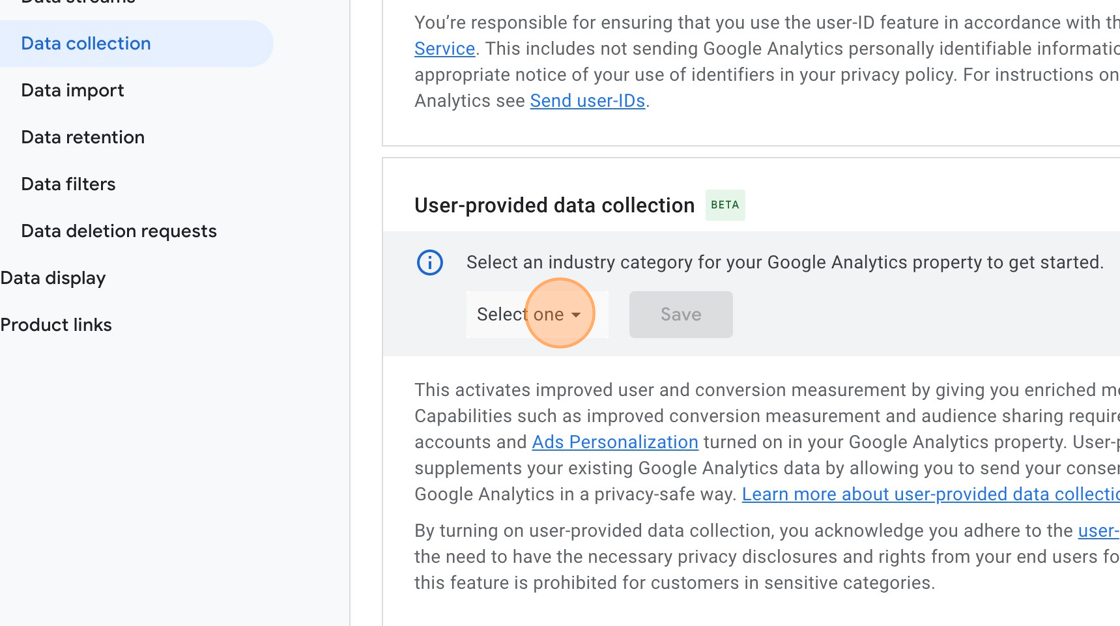Expand the Product links section
Image resolution: width=1120 pixels, height=626 pixels.
[56, 325]
